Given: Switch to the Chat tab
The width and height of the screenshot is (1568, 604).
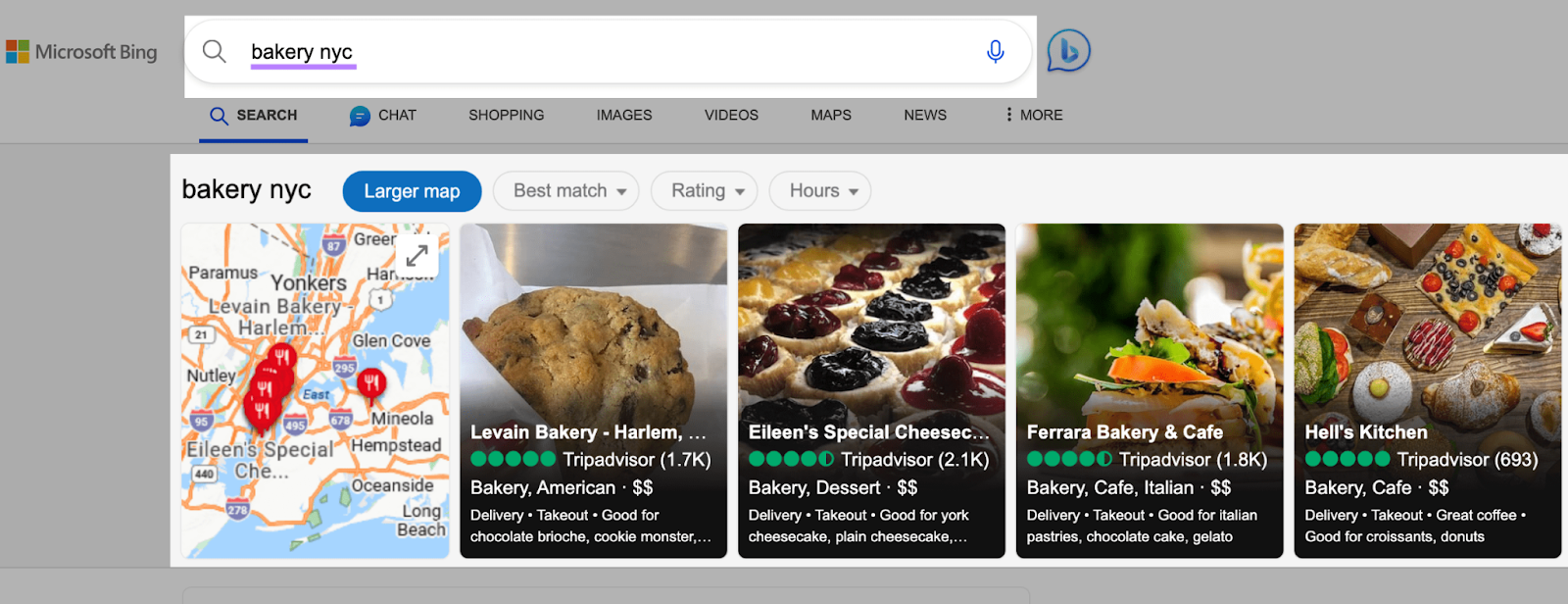Looking at the screenshot, I should pos(383,115).
